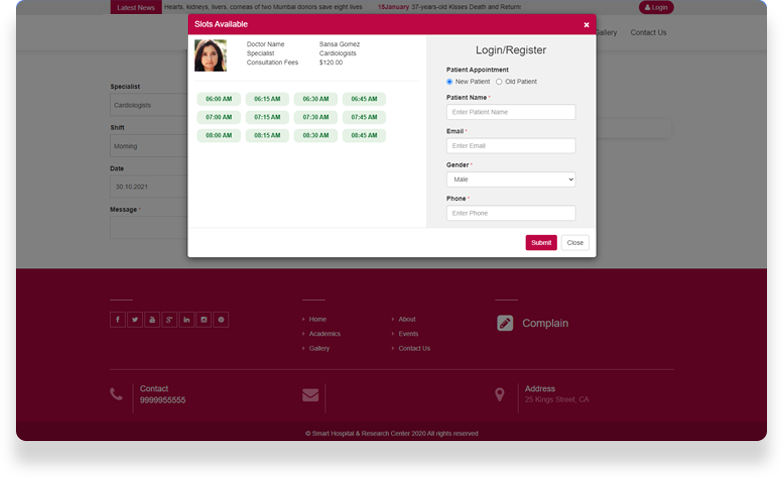Click the Complain pencil icon
The width and height of the screenshot is (783, 478).
point(505,323)
